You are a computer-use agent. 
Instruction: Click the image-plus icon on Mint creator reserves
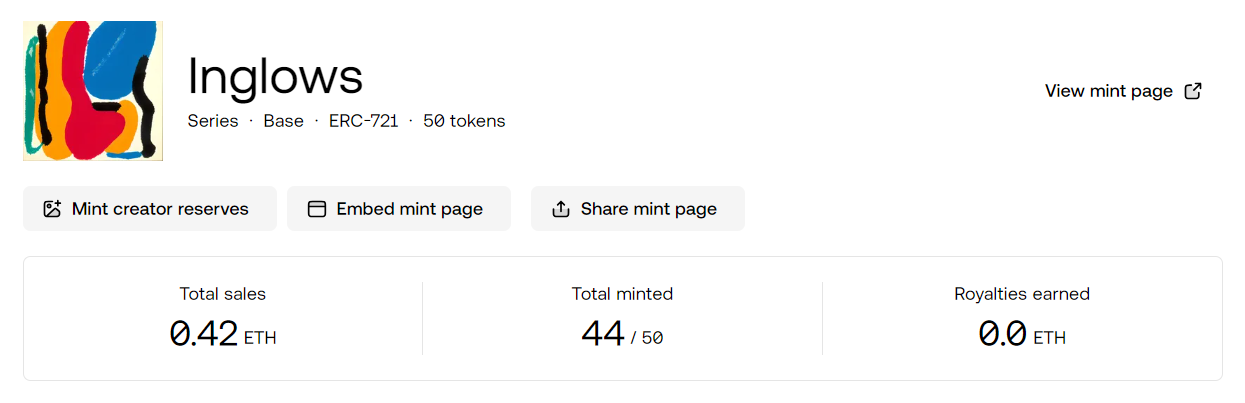pos(52,209)
